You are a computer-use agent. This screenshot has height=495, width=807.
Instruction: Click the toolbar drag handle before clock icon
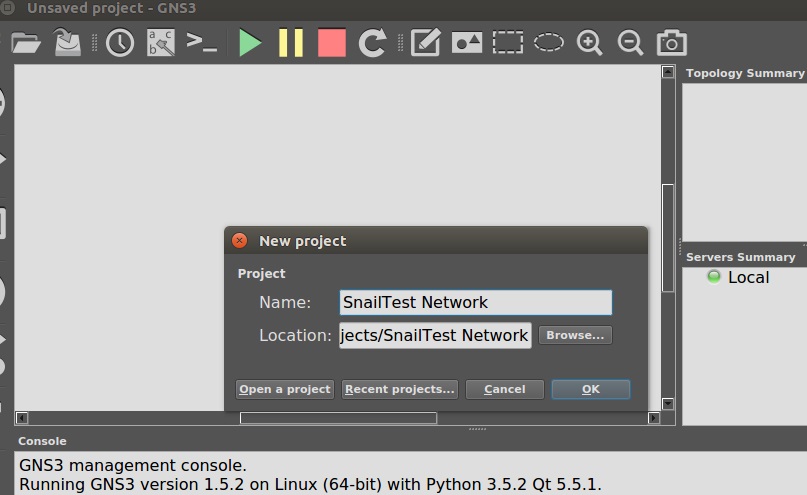pyautogui.click(x=94, y=43)
